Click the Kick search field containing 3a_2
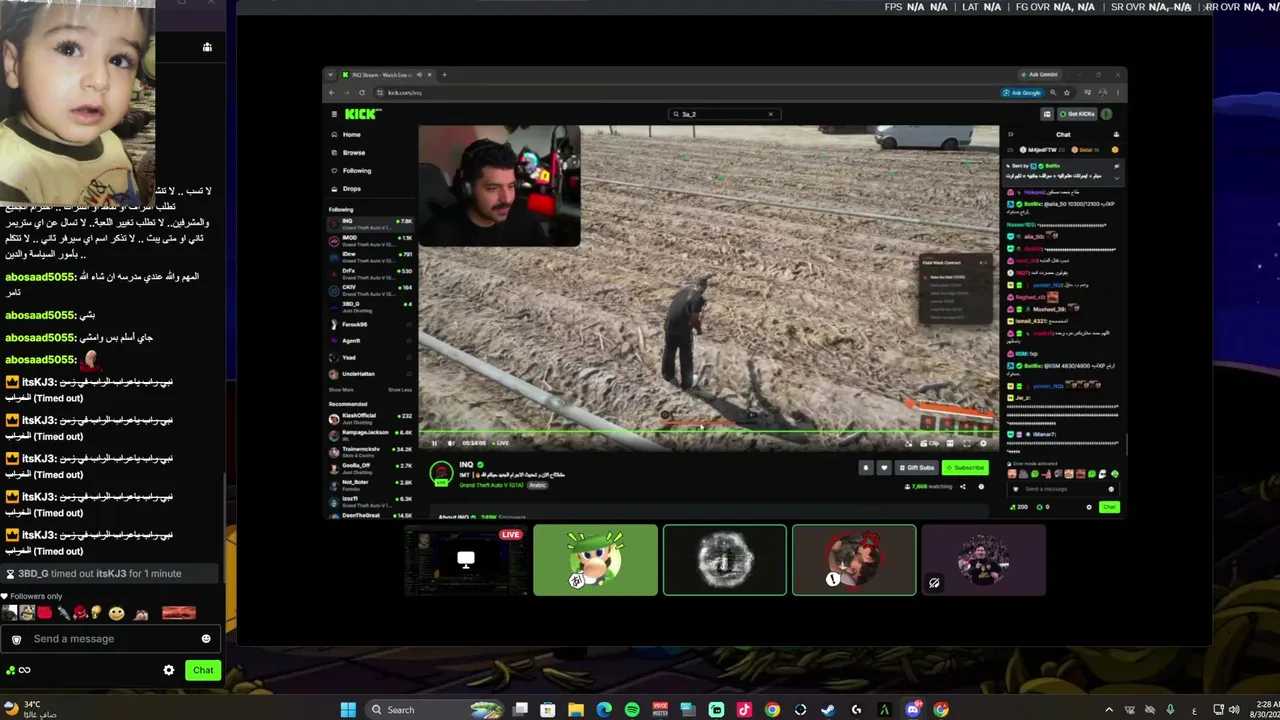The image size is (1280, 720). click(722, 114)
